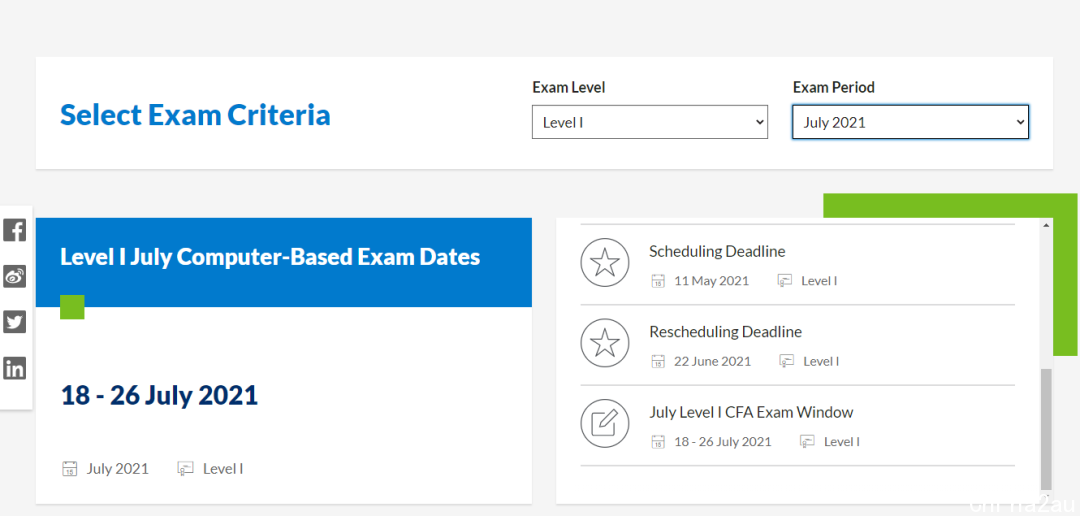
Task: Share the page on Facebook
Action: pyautogui.click(x=14, y=230)
